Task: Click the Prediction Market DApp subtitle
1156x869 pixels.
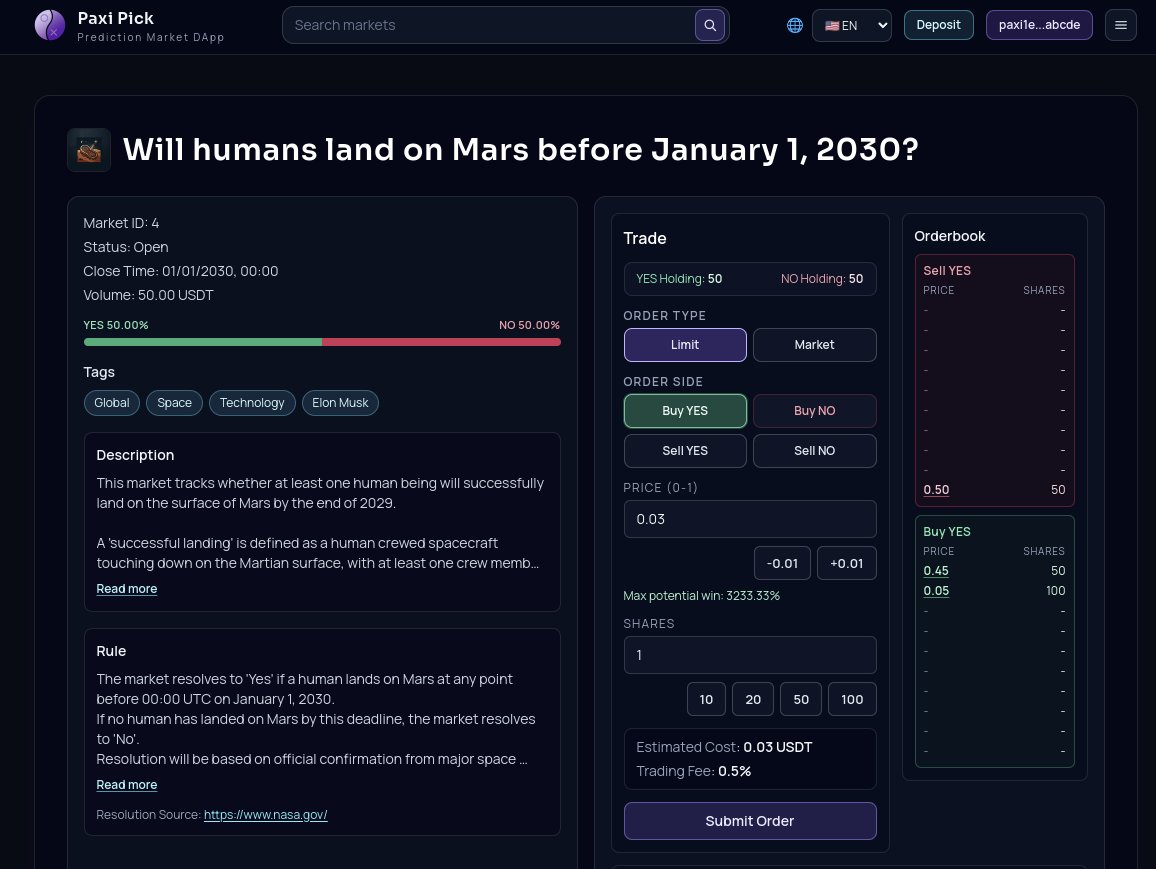Action: coord(150,38)
